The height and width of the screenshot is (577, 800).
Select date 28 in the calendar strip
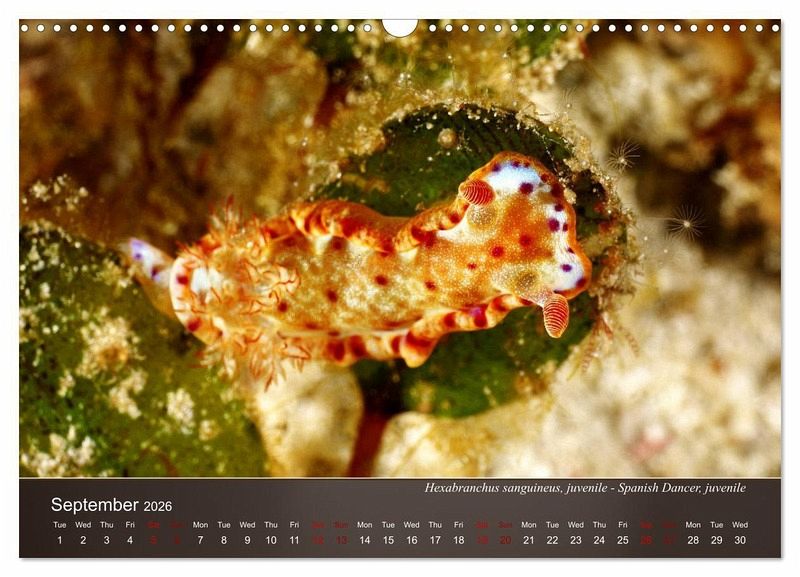click(x=693, y=540)
